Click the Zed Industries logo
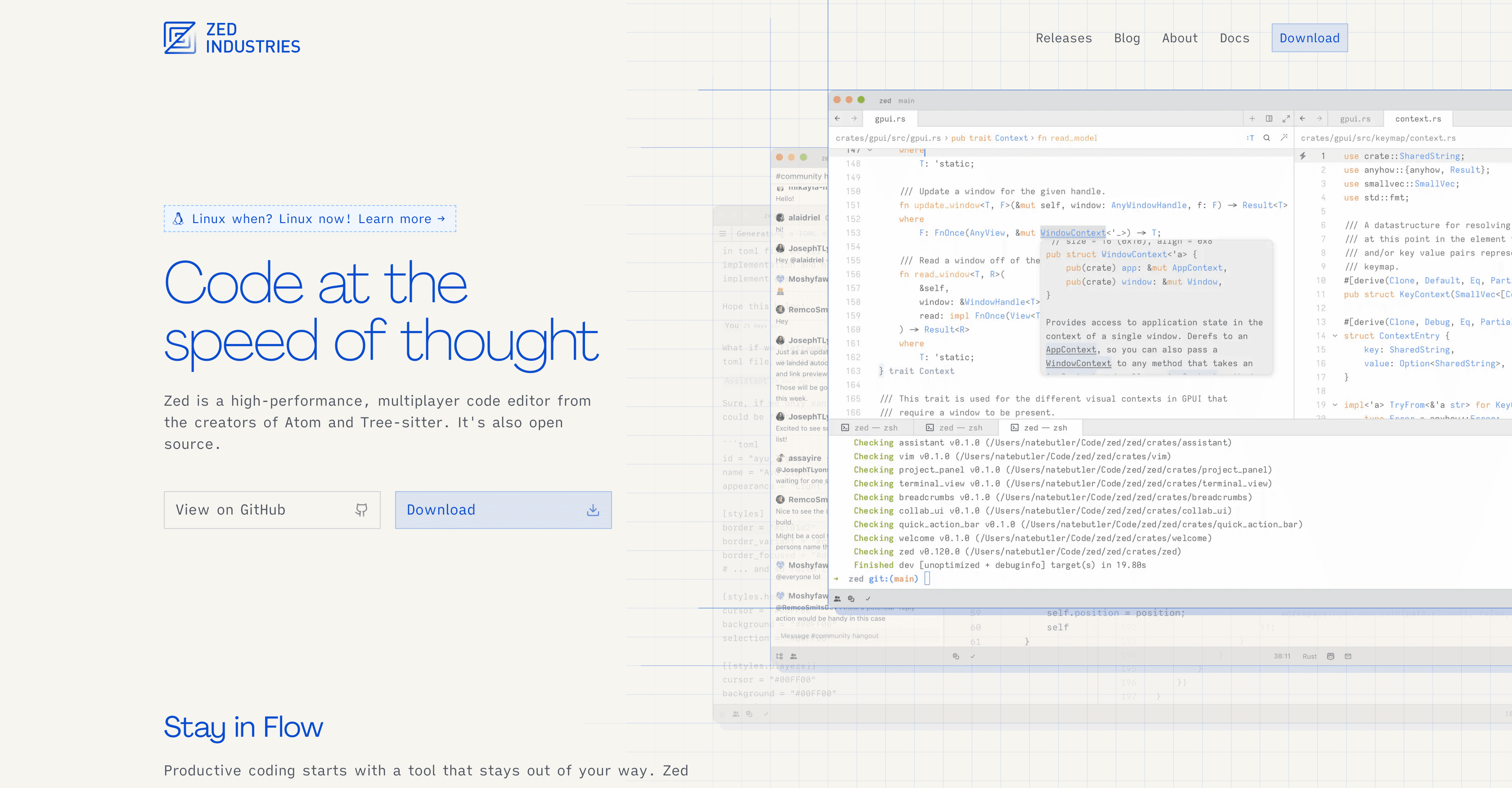The image size is (1512, 788). 231,38
